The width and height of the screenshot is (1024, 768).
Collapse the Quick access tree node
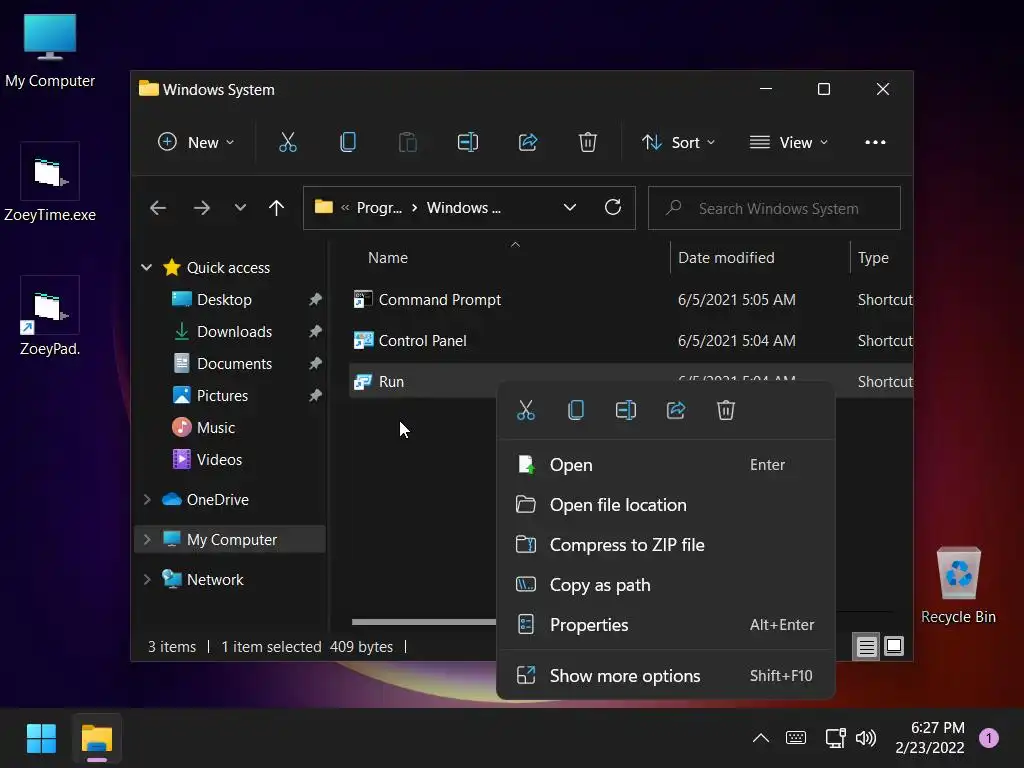tap(147, 267)
